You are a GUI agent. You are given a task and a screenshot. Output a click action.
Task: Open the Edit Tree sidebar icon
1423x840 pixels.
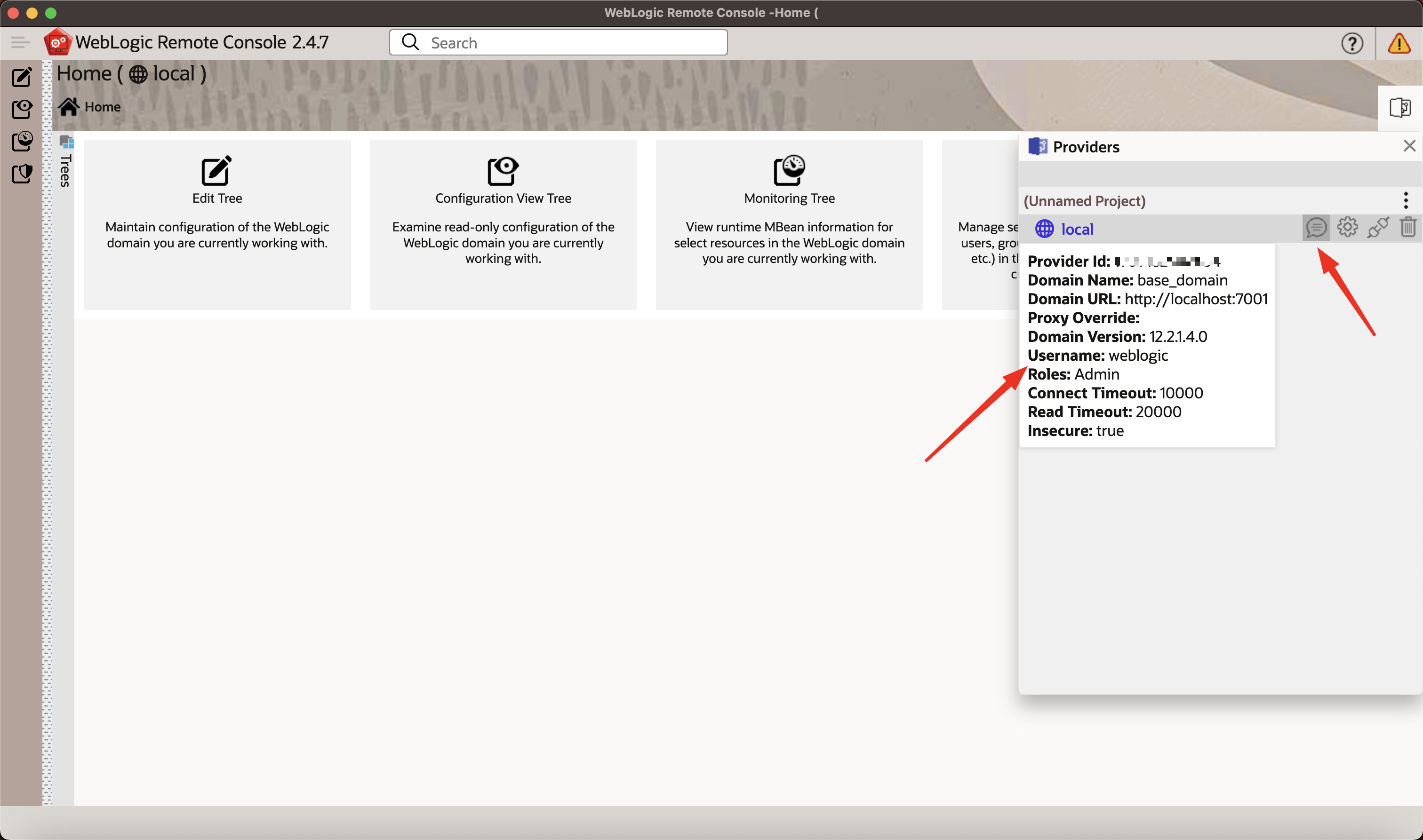(22, 77)
